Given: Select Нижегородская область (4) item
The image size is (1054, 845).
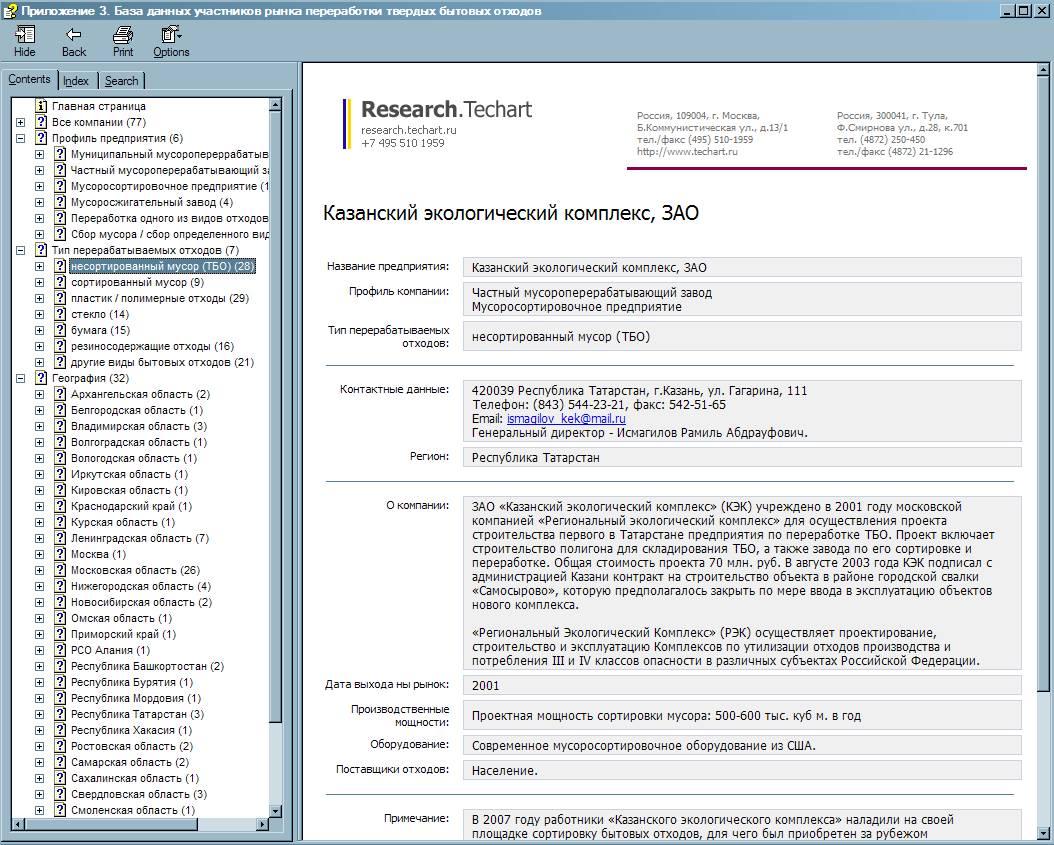Looking at the screenshot, I should click(141, 586).
